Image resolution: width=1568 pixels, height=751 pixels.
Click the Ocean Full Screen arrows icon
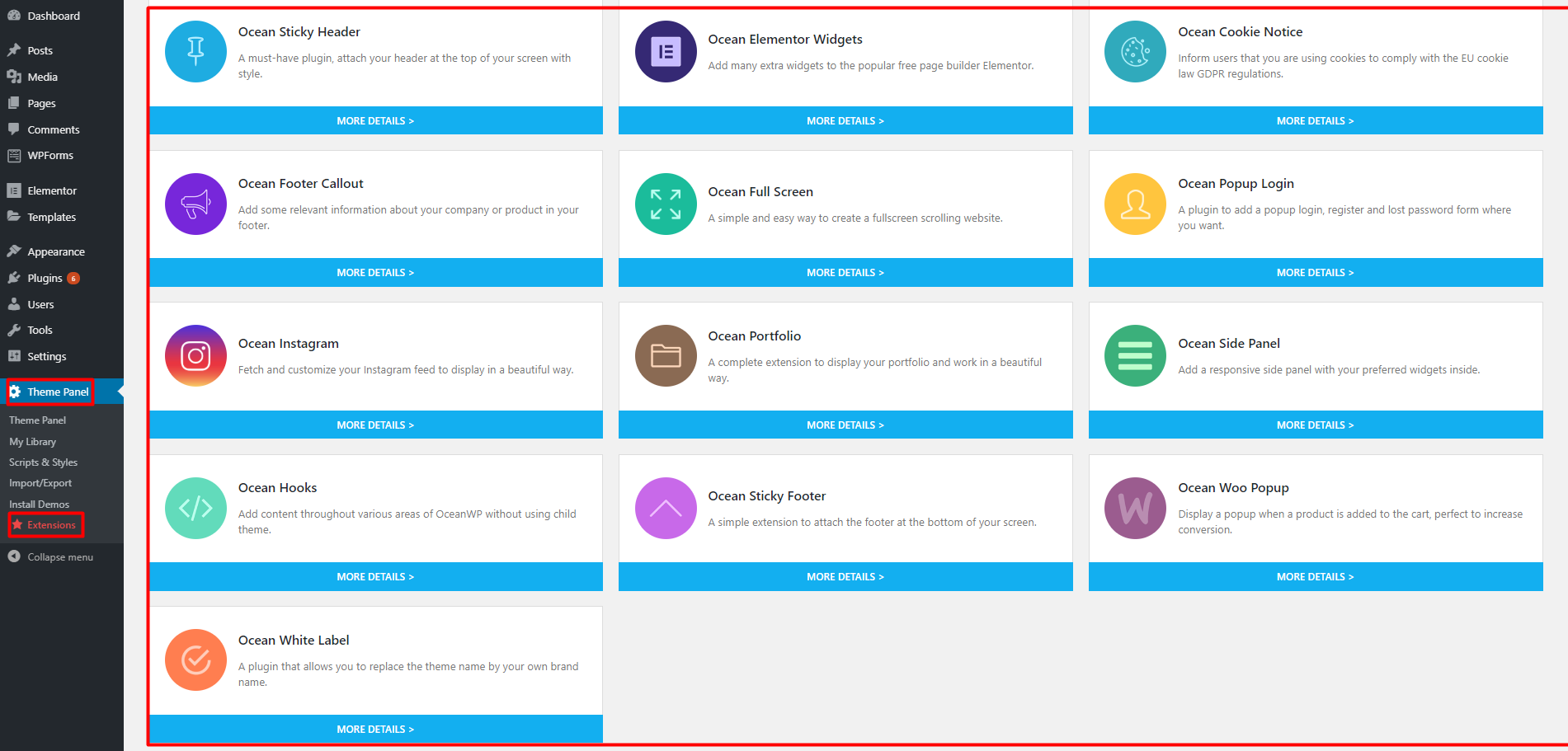click(x=666, y=204)
